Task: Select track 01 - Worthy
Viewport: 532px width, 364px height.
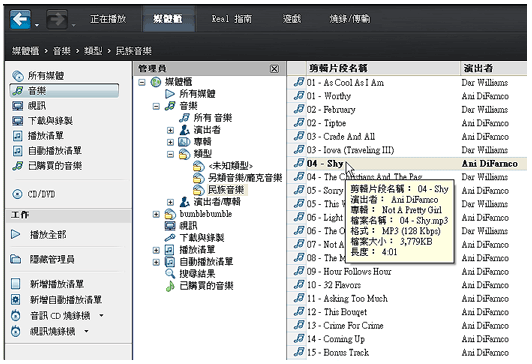Action: click(329, 96)
